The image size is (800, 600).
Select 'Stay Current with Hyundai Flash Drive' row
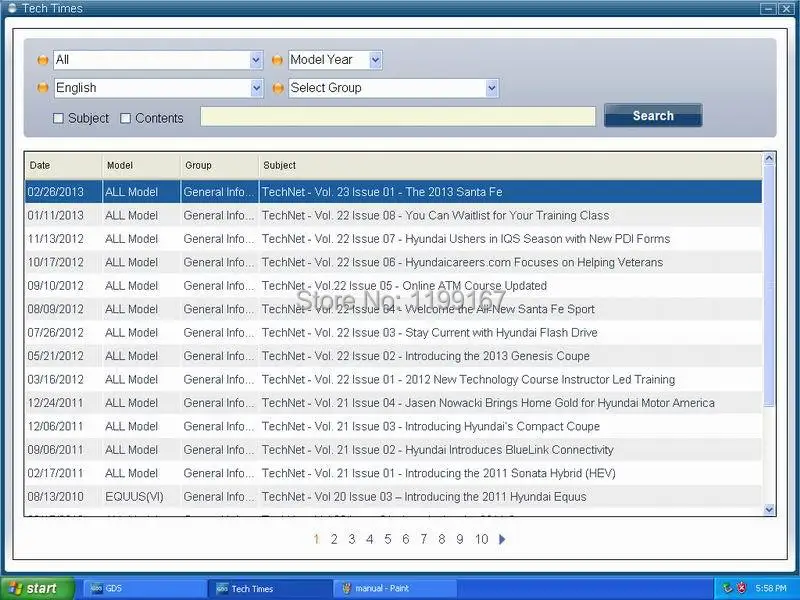[x=393, y=333]
